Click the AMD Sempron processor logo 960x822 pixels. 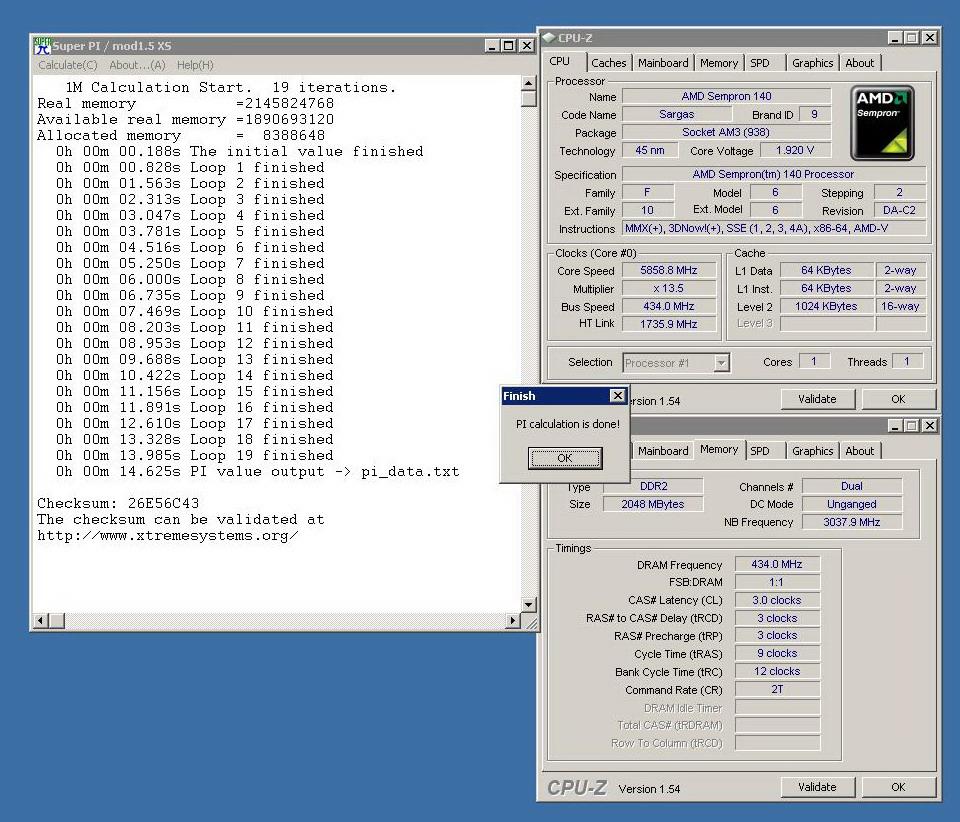(x=882, y=122)
